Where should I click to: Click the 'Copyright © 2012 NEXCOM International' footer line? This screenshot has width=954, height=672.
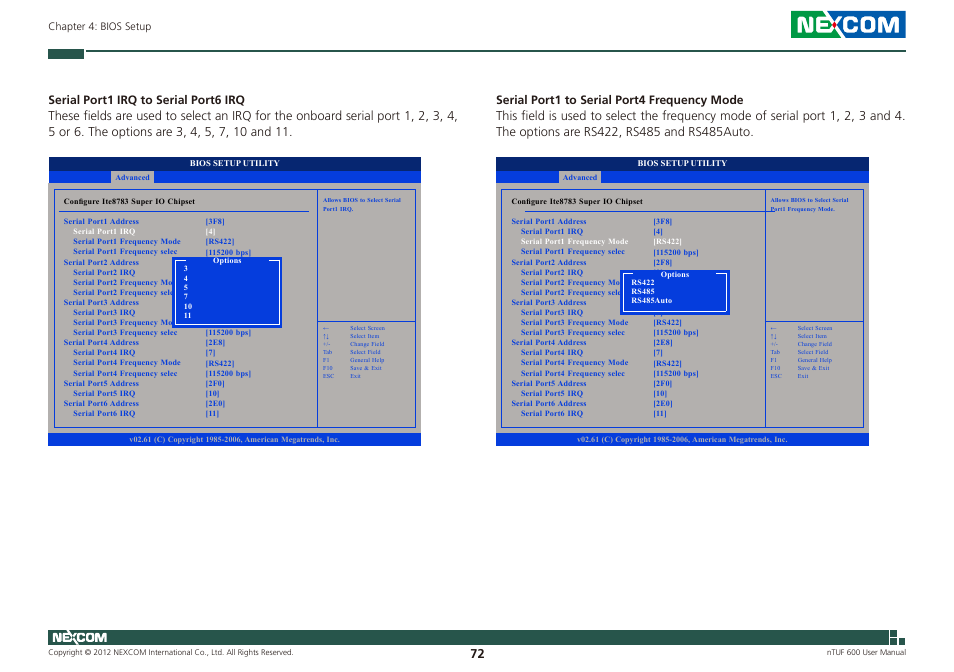coord(170,652)
